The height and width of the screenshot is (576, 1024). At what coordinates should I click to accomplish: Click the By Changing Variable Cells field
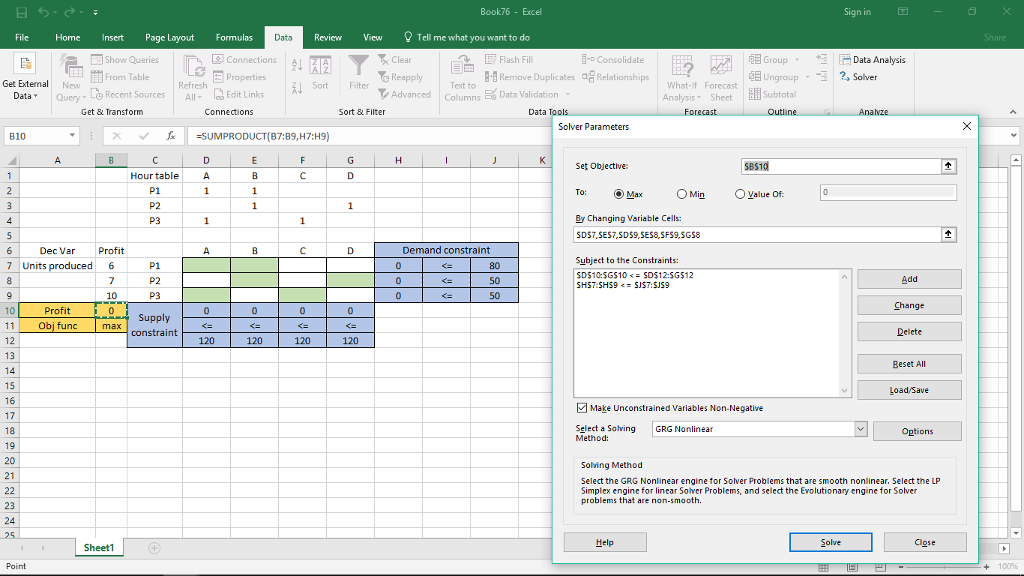pyautogui.click(x=755, y=235)
